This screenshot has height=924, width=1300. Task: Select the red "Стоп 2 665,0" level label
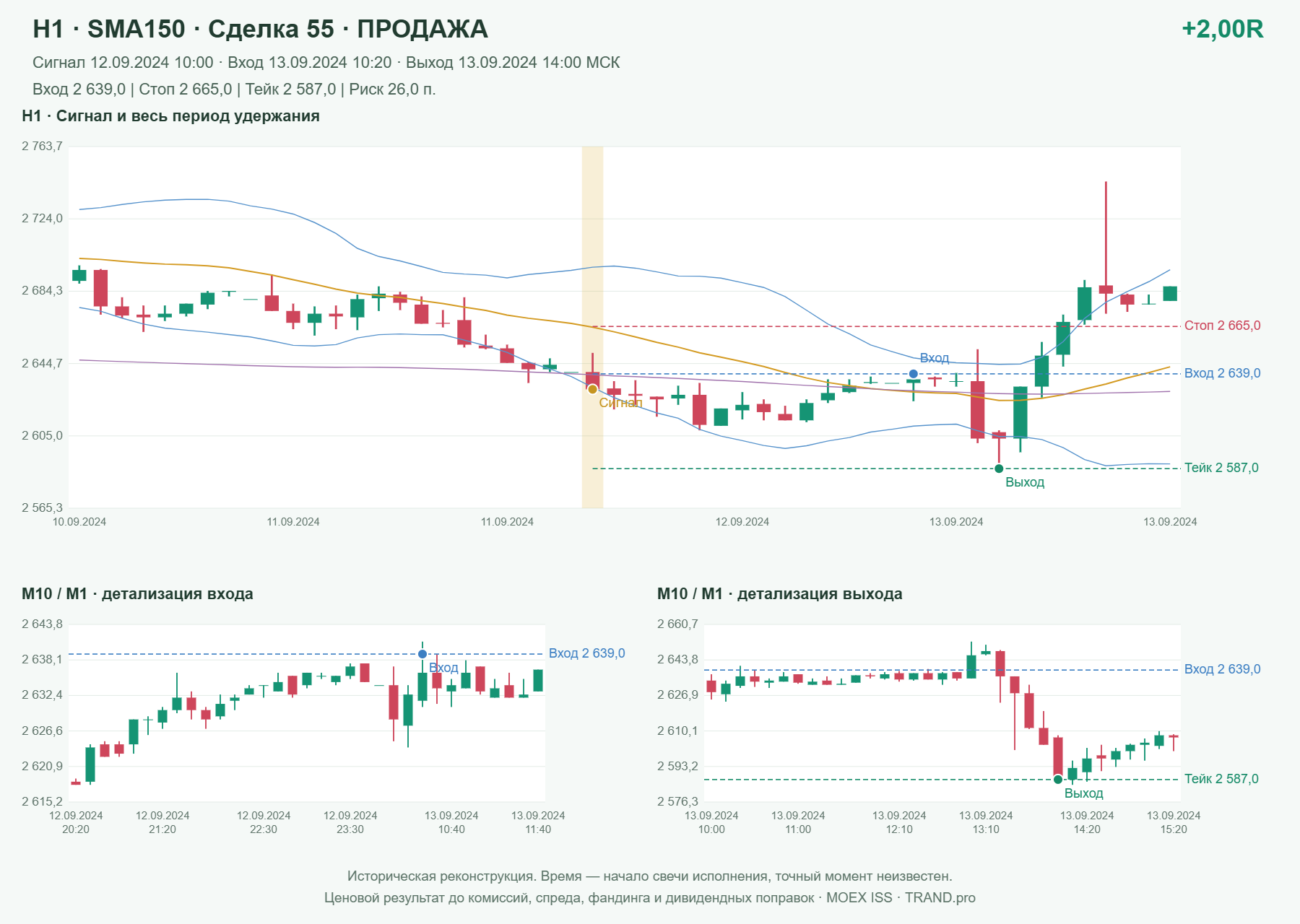pyautogui.click(x=1222, y=326)
